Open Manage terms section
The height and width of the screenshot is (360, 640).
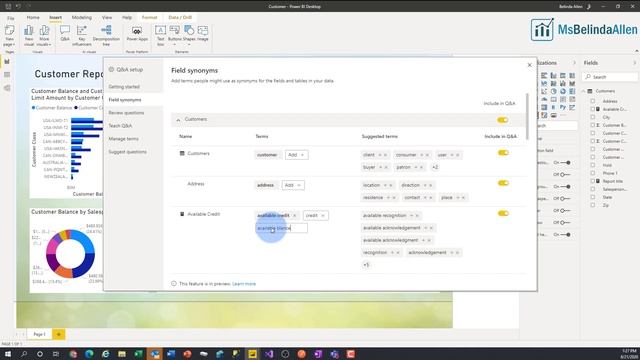pyautogui.click(x=123, y=139)
